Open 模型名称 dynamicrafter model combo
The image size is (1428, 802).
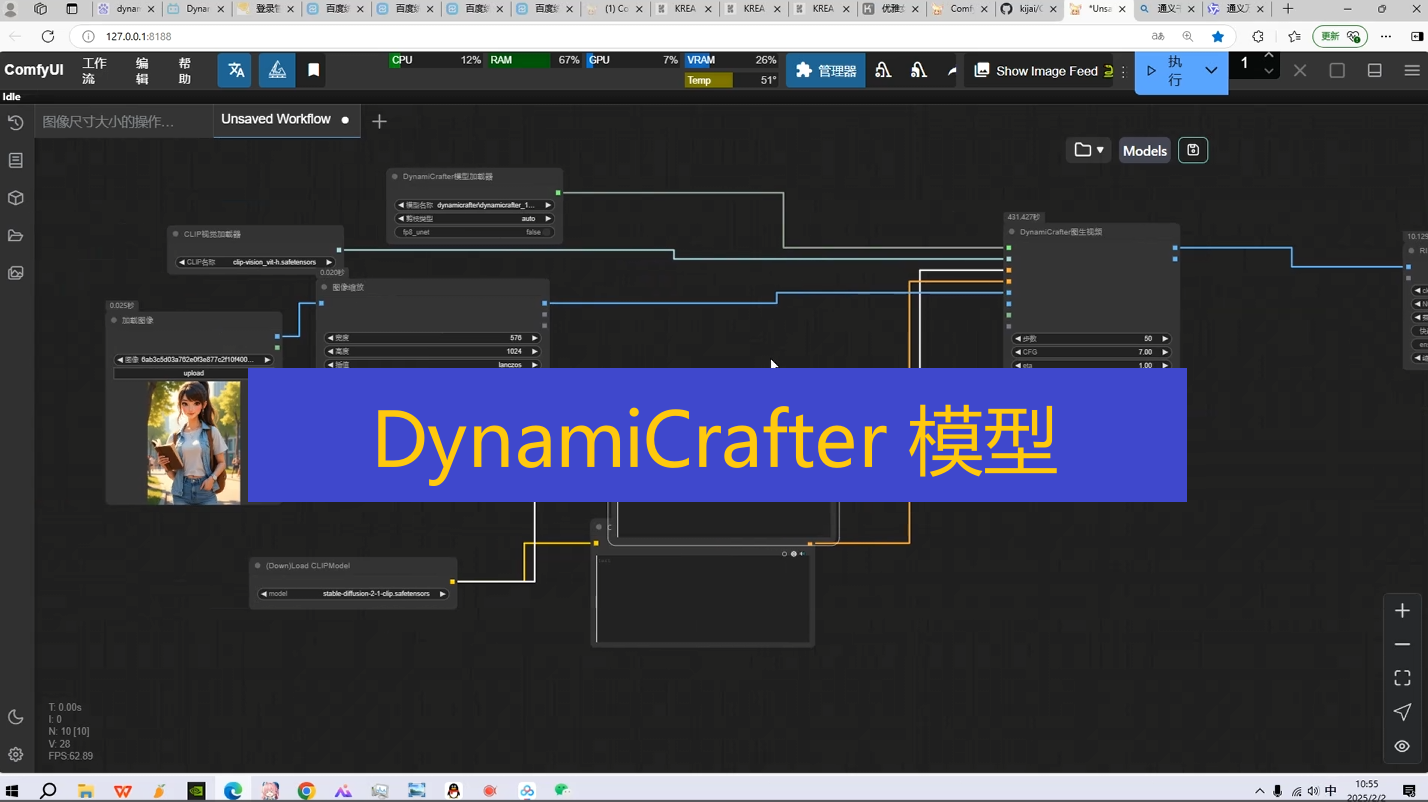tap(475, 205)
